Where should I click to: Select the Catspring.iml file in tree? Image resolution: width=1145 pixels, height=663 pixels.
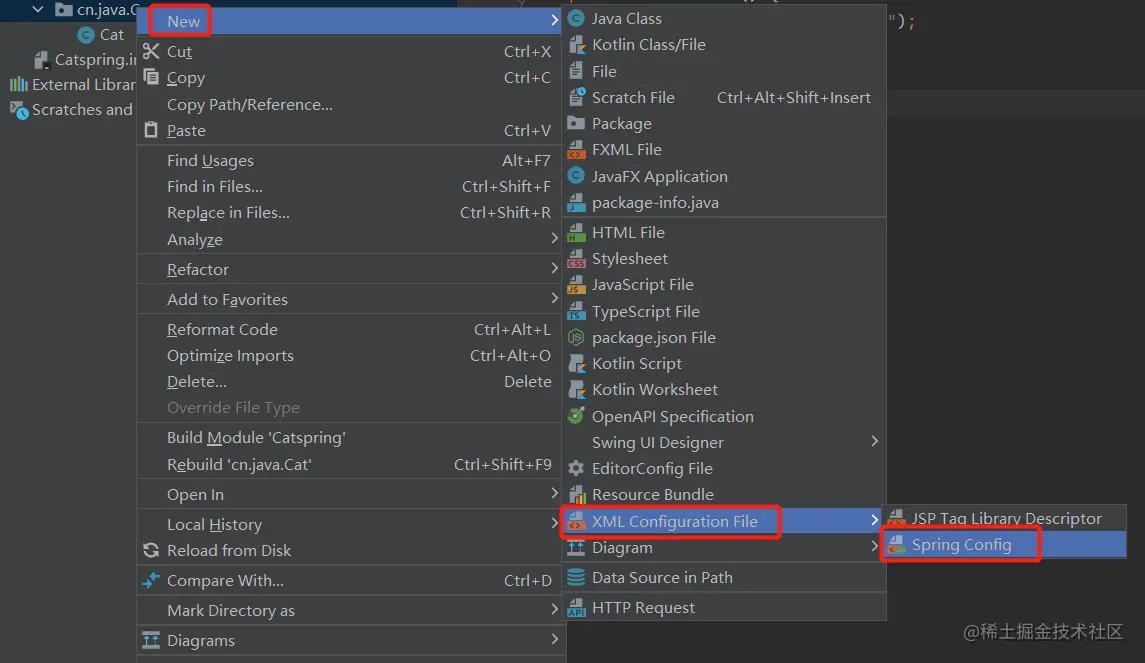(x=85, y=60)
